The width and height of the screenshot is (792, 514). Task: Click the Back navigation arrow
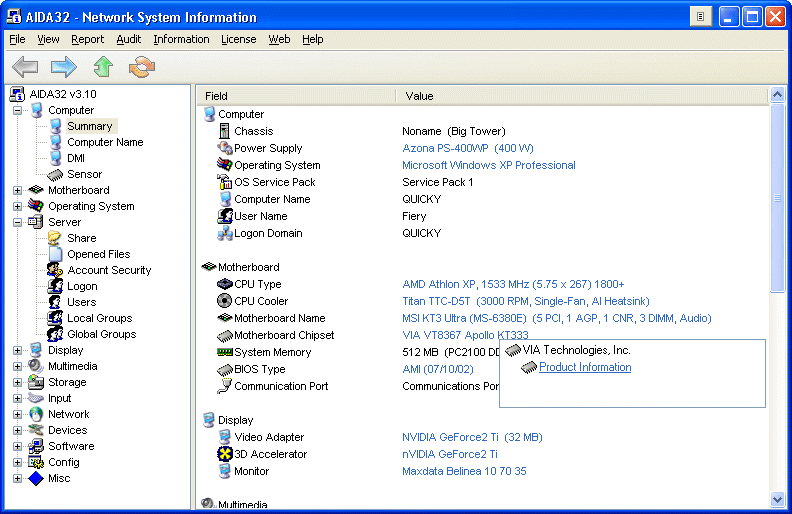(25, 67)
